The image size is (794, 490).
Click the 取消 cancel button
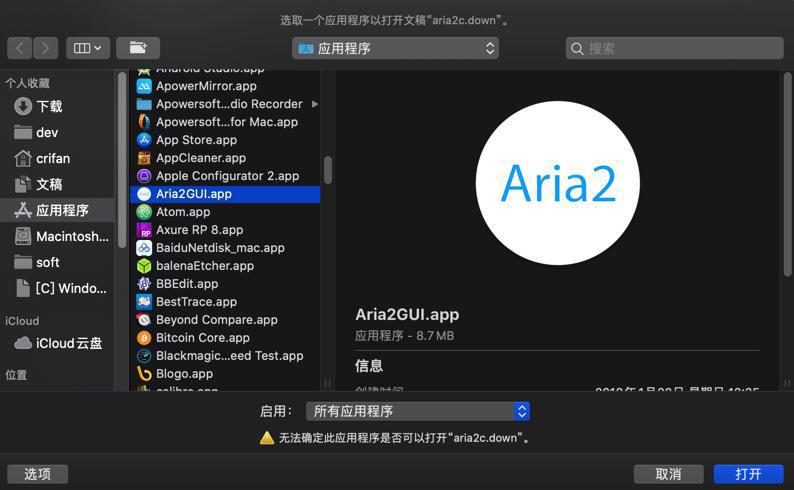click(x=668, y=474)
